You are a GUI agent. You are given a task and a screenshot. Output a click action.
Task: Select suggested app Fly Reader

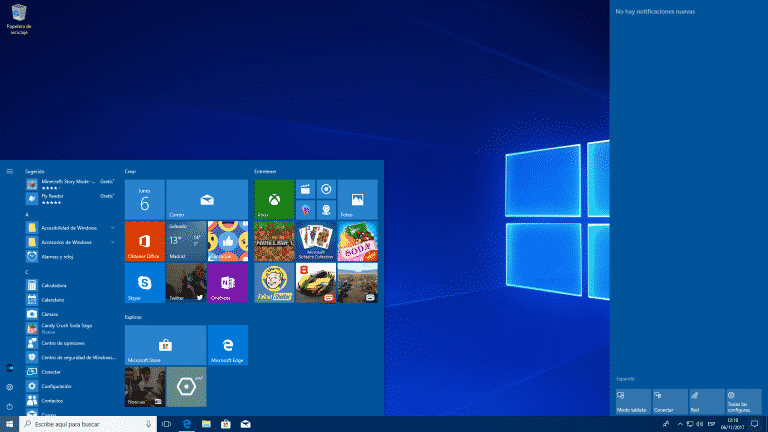pos(71,198)
